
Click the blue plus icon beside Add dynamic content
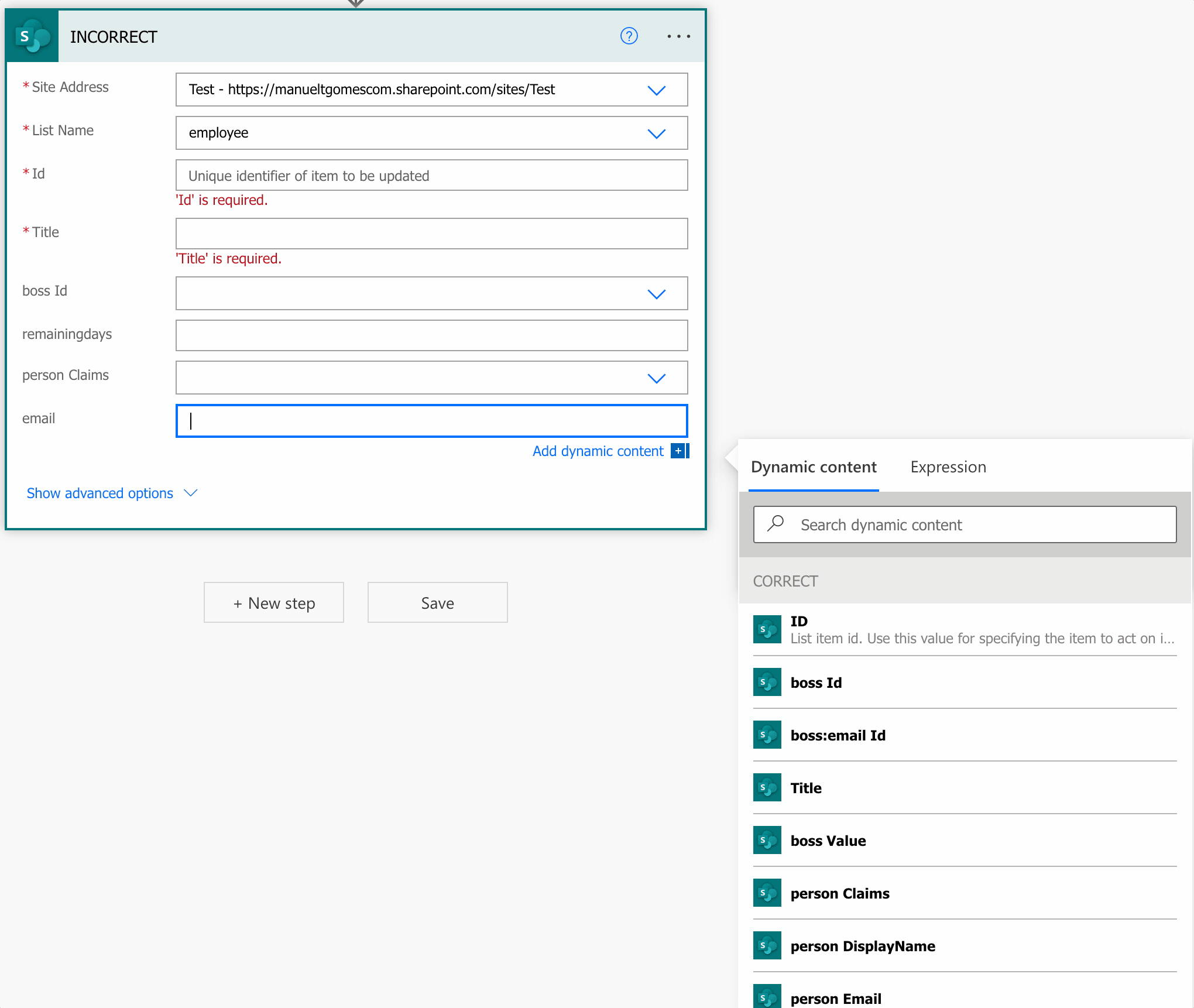(x=679, y=451)
